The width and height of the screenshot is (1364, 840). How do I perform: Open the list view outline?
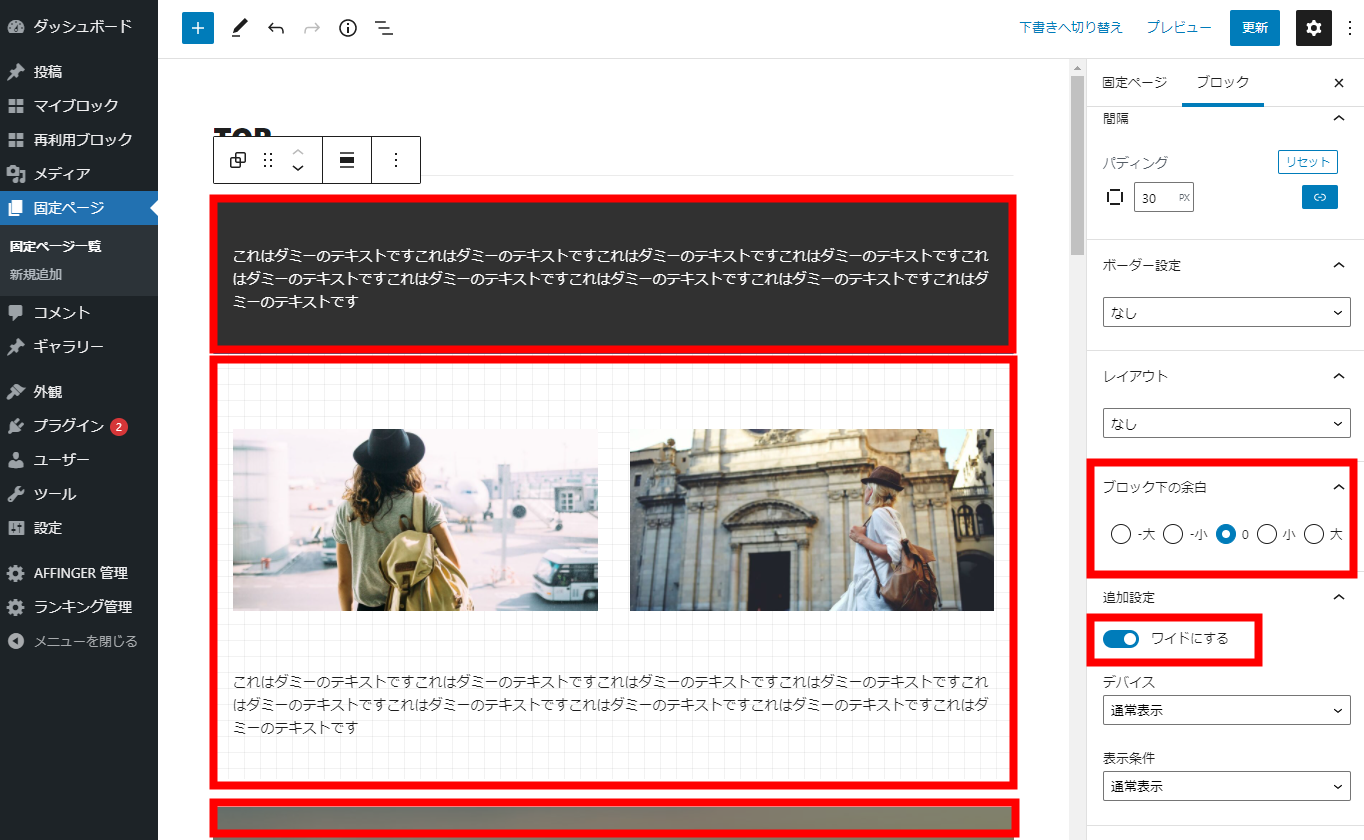[x=383, y=28]
